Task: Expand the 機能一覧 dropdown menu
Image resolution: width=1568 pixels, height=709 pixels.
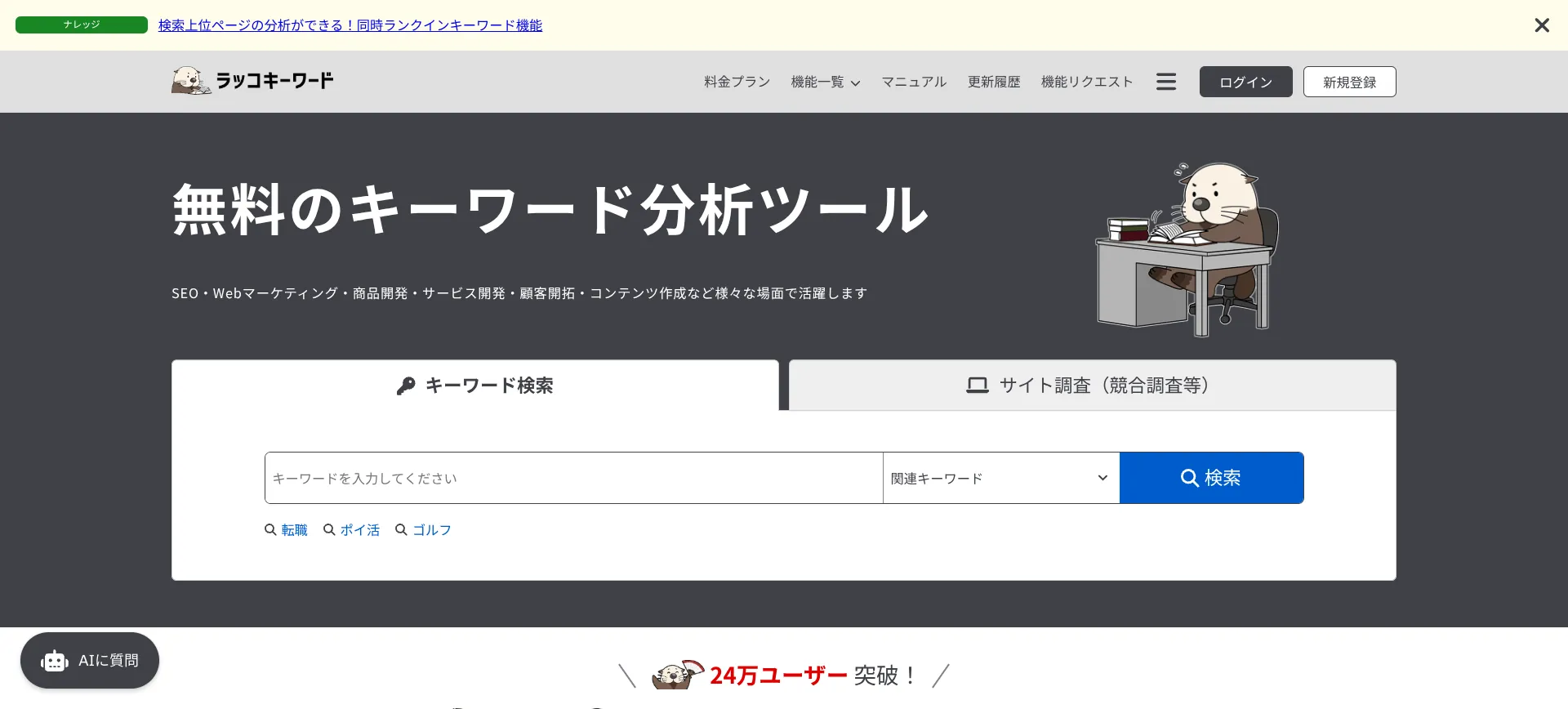Action: [x=826, y=82]
